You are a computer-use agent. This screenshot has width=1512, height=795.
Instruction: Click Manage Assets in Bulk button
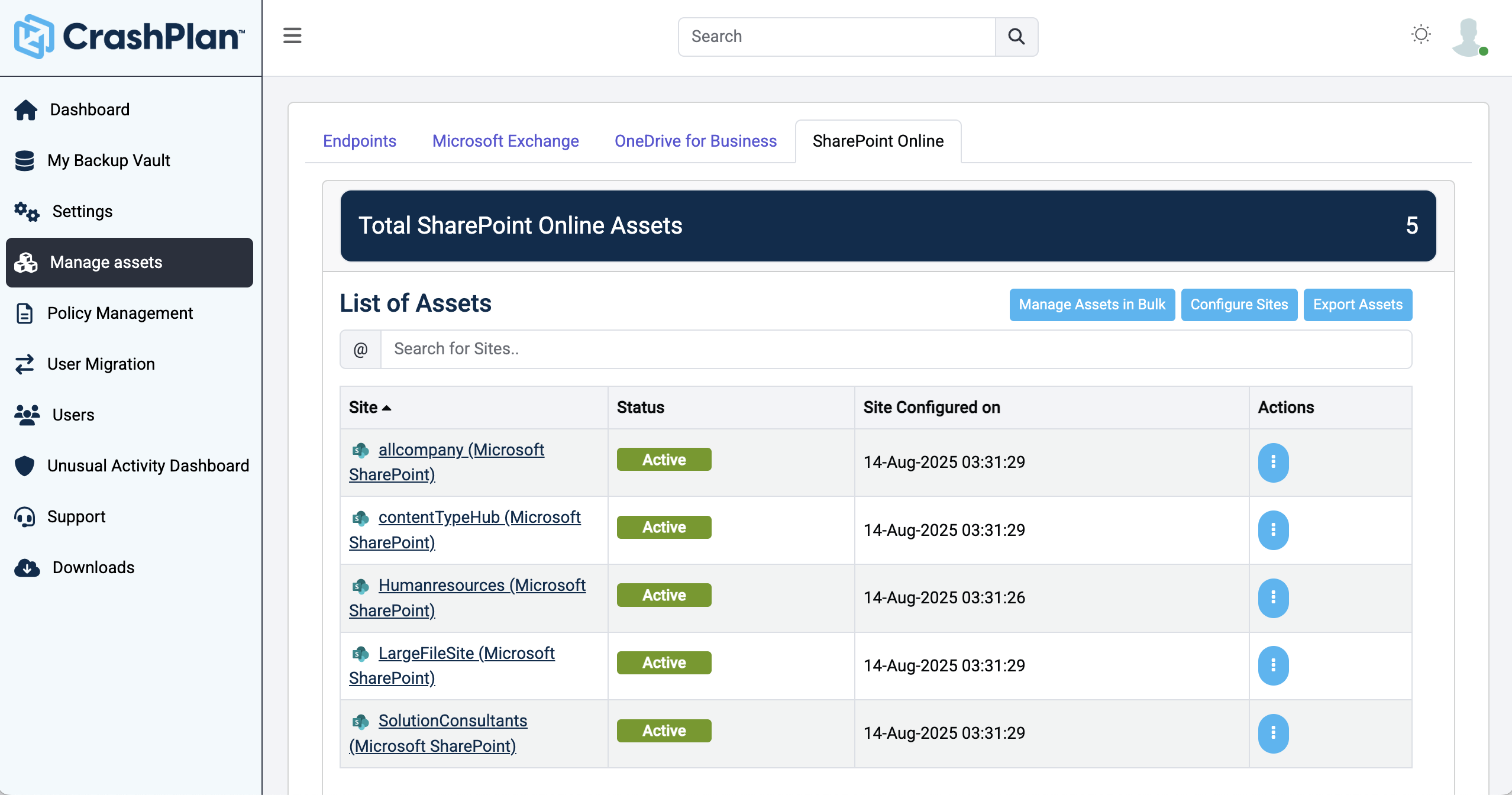coord(1091,305)
